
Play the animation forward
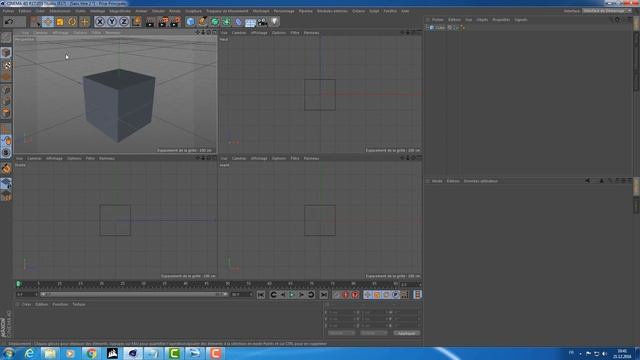point(292,295)
